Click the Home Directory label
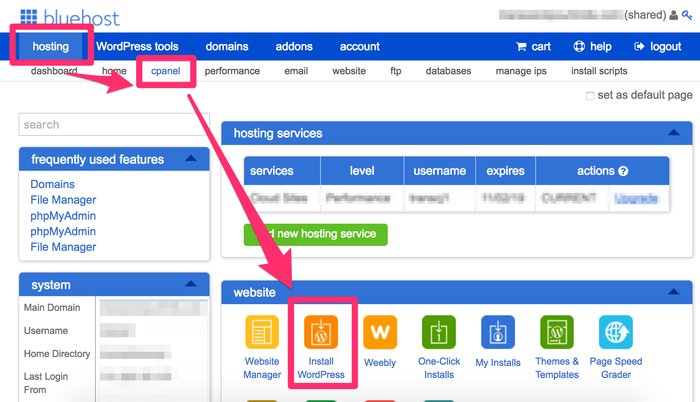This screenshot has width=700, height=402. pyautogui.click(x=57, y=354)
